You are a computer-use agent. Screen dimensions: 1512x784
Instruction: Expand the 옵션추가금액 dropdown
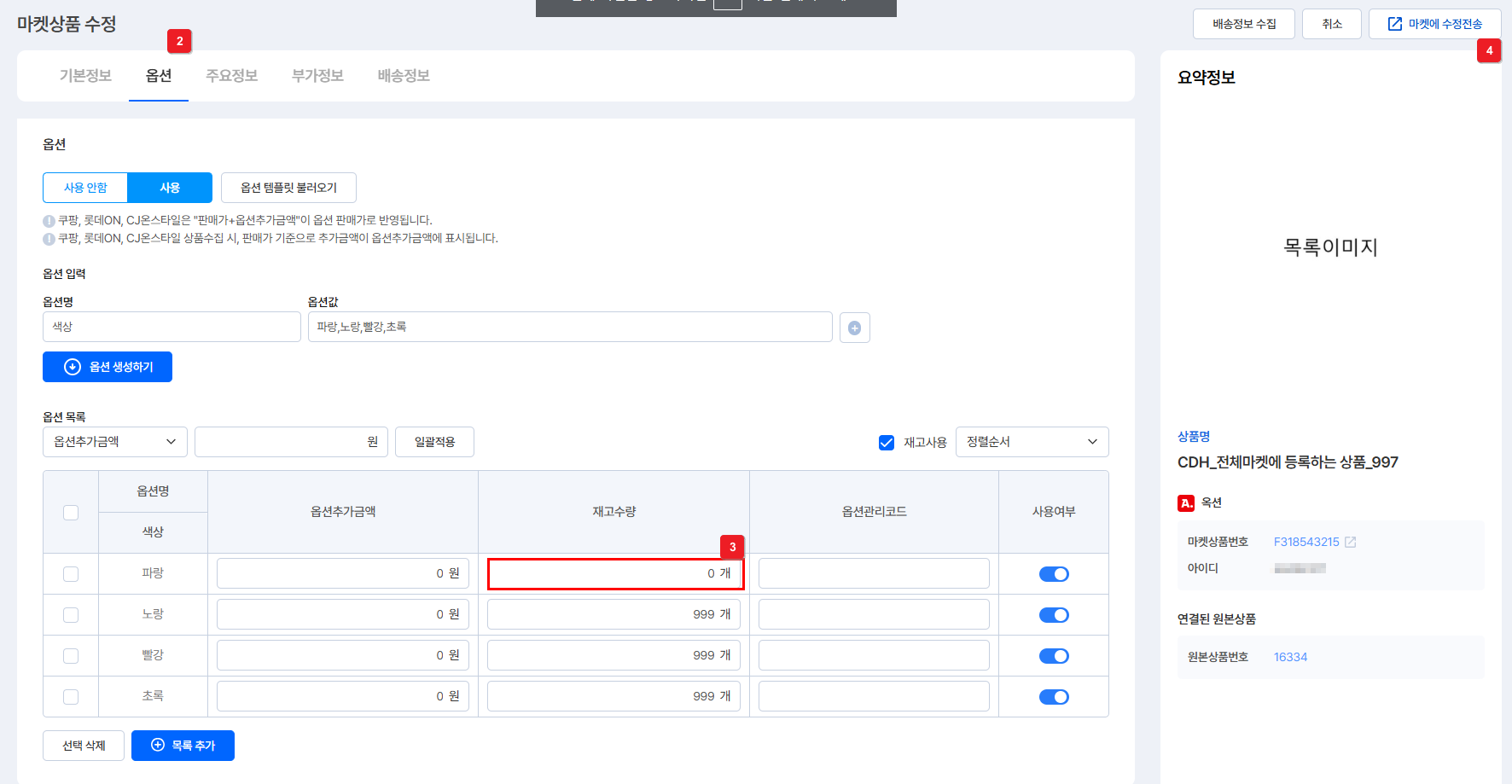[115, 442]
